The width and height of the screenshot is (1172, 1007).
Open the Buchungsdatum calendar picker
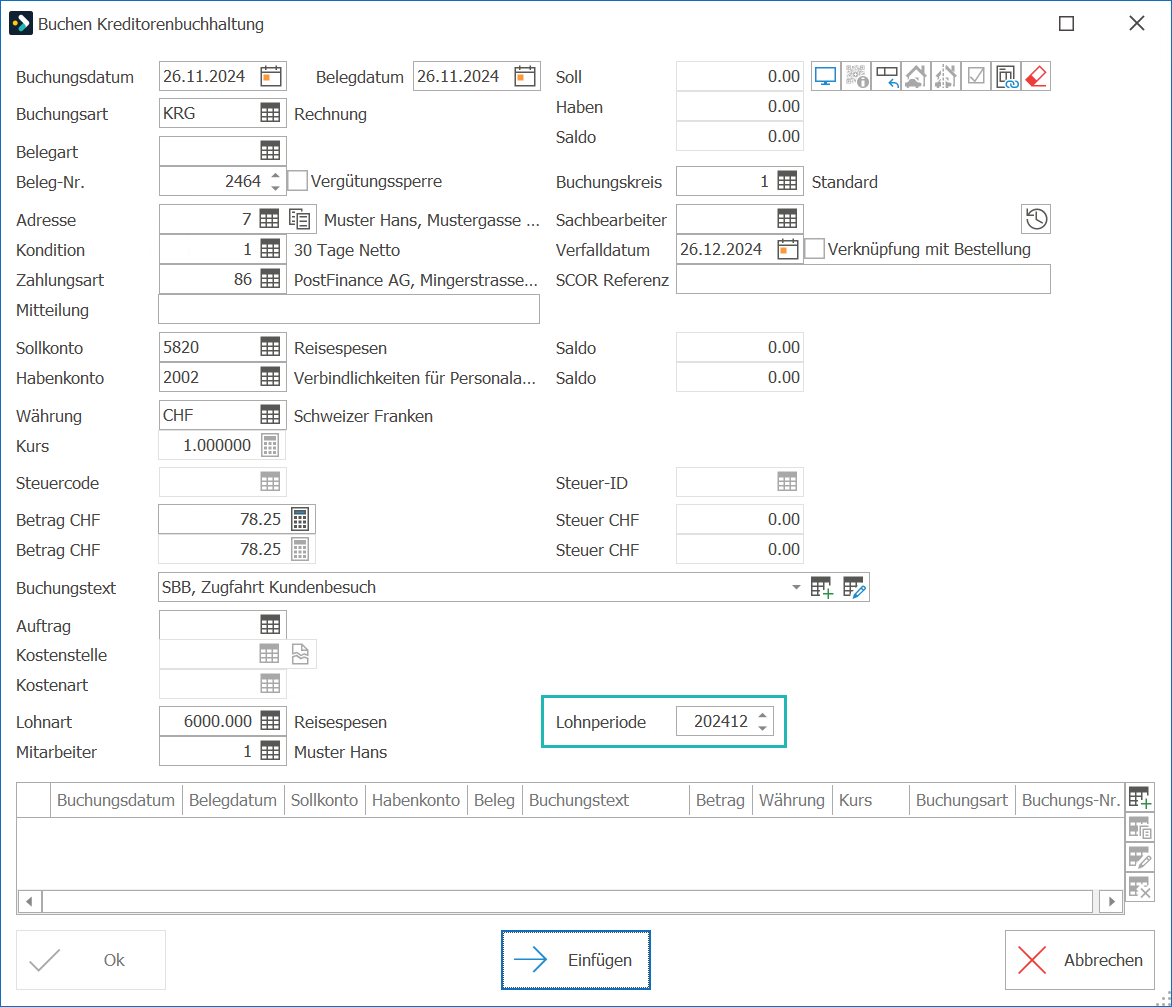coord(271,76)
